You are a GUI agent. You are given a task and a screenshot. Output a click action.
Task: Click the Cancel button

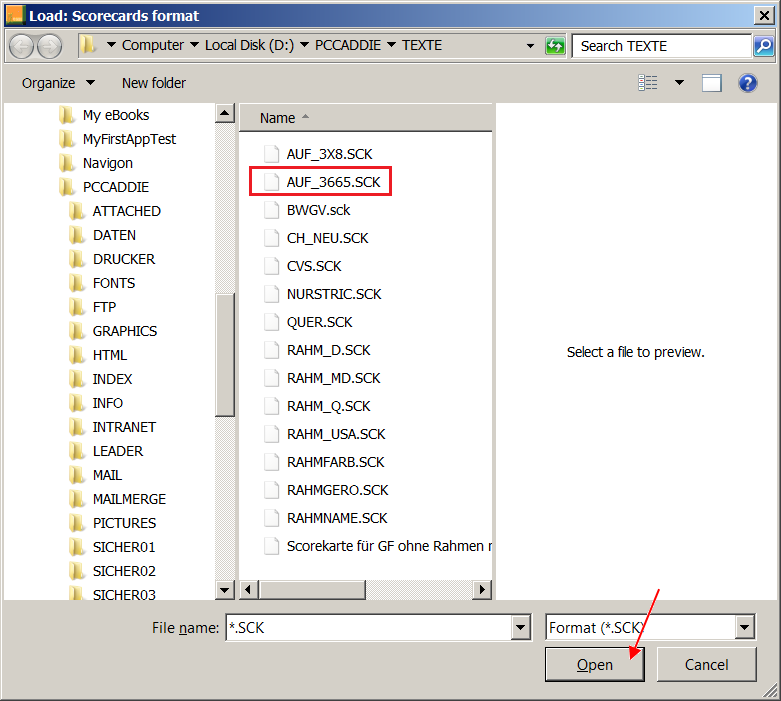706,664
